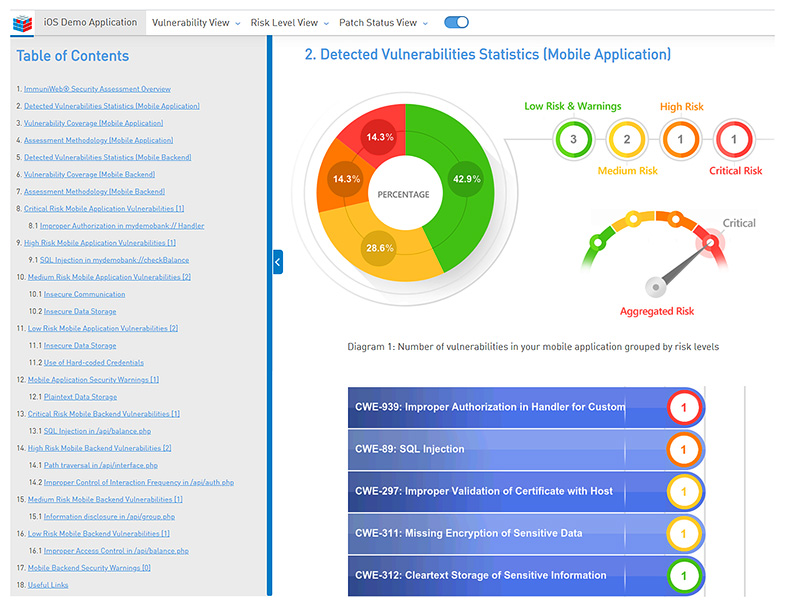Open the Vulnerability View dropdown

click(196, 22)
